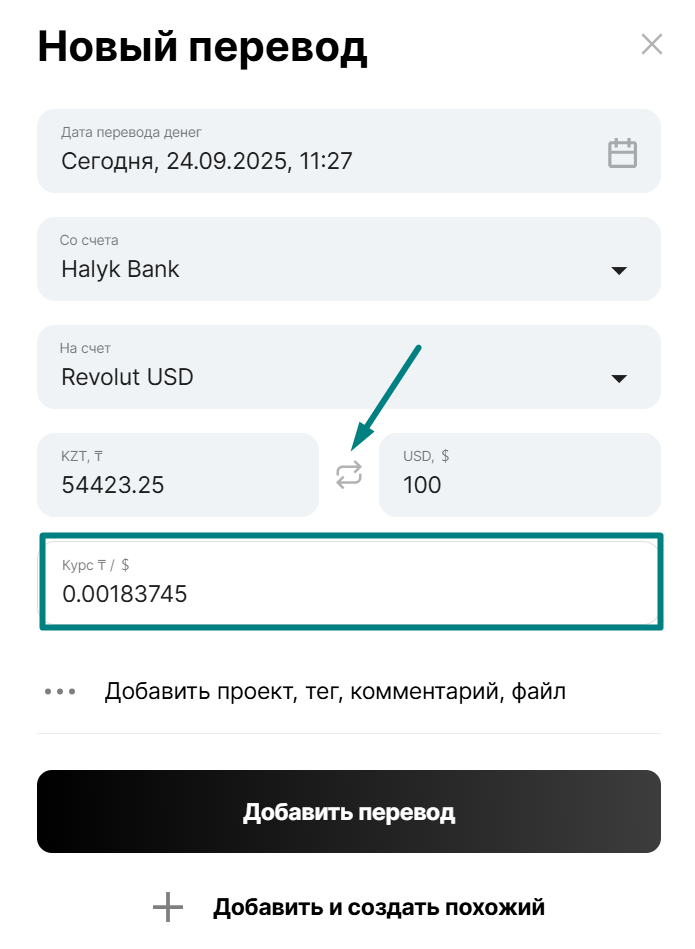Open the calendar date picker icon
This screenshot has width=695, height=949.
click(622, 153)
